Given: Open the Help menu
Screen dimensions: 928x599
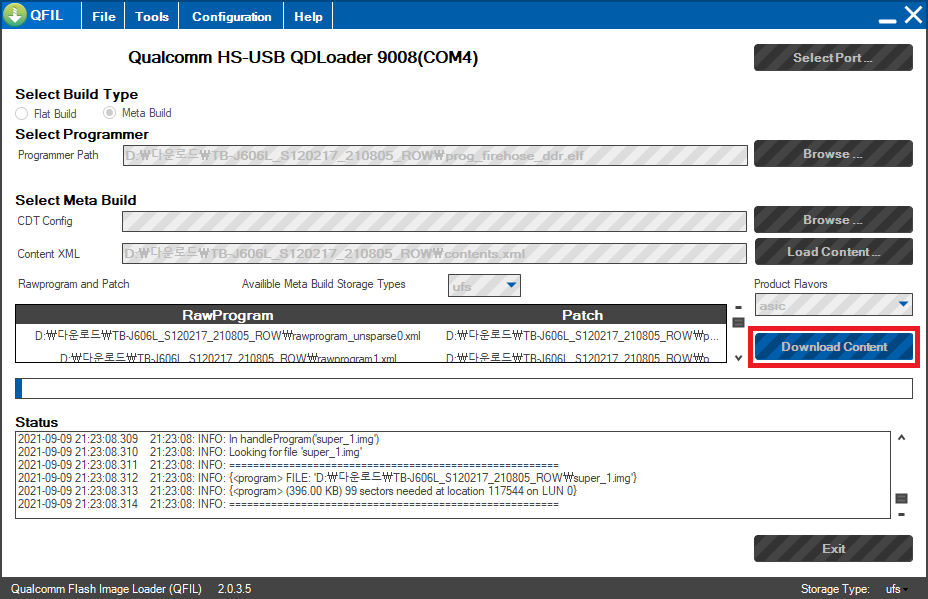Looking at the screenshot, I should tap(308, 17).
